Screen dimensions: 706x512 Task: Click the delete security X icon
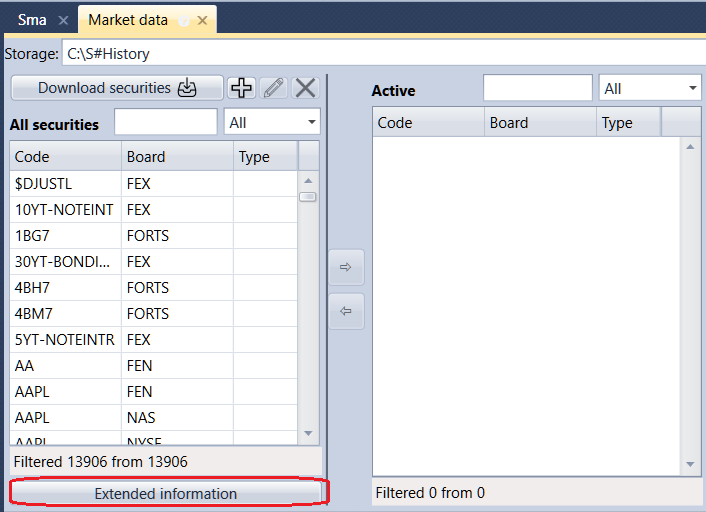click(x=306, y=88)
